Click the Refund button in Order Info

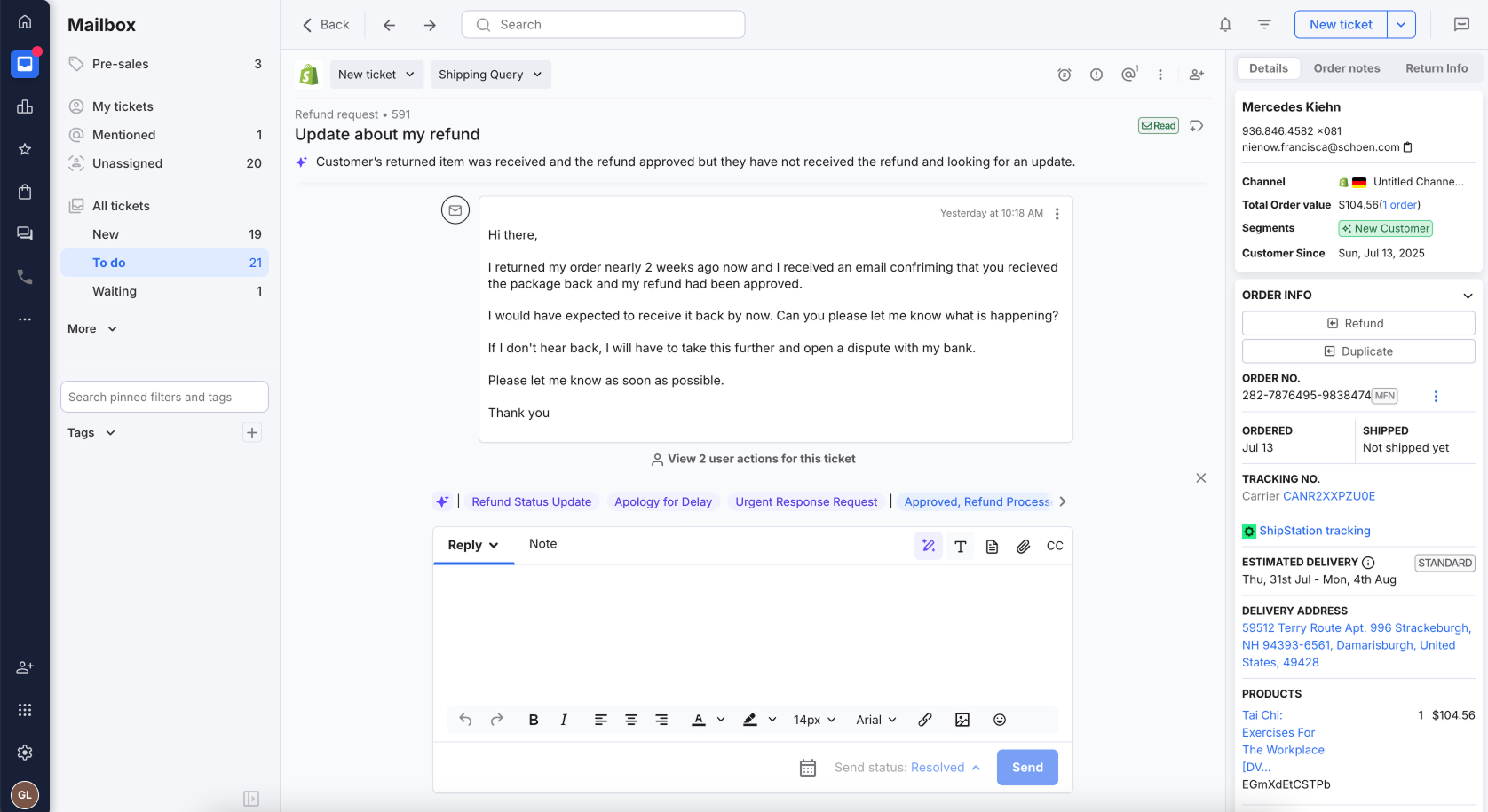[1357, 323]
